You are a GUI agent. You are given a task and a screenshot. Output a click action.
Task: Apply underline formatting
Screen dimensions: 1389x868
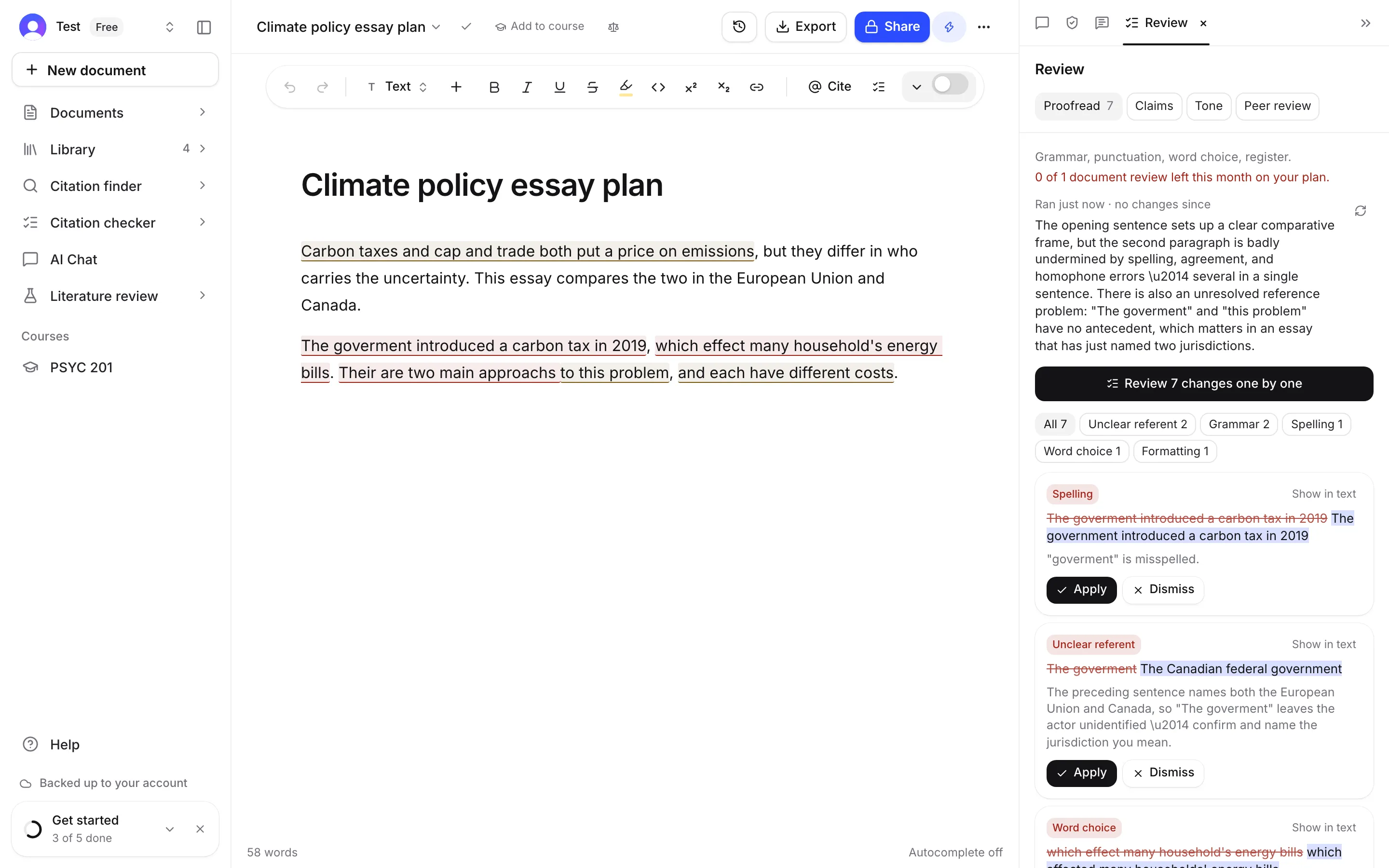[x=559, y=87]
